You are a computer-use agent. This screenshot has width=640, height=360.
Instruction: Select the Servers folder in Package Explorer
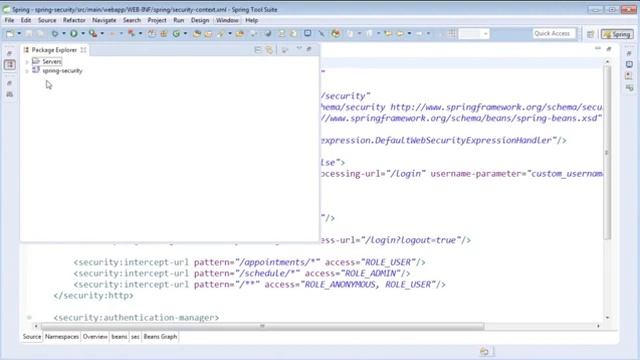[47, 61]
